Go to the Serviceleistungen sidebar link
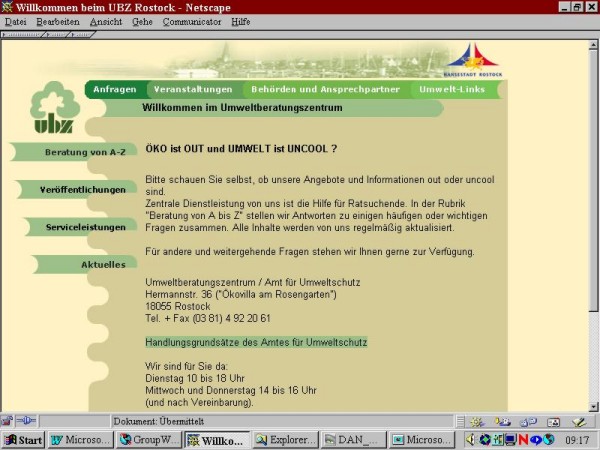600x450 pixels. click(x=85, y=227)
